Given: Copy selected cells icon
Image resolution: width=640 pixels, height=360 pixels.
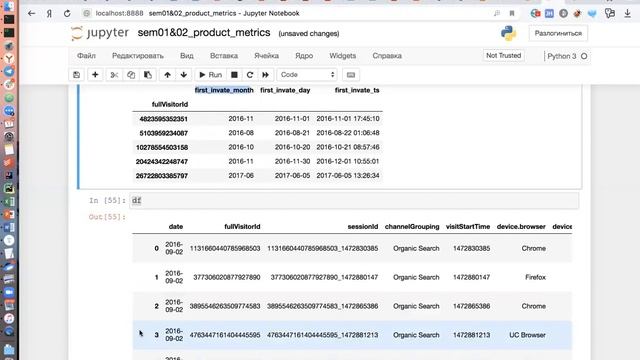Looking at the screenshot, I should (131, 75).
